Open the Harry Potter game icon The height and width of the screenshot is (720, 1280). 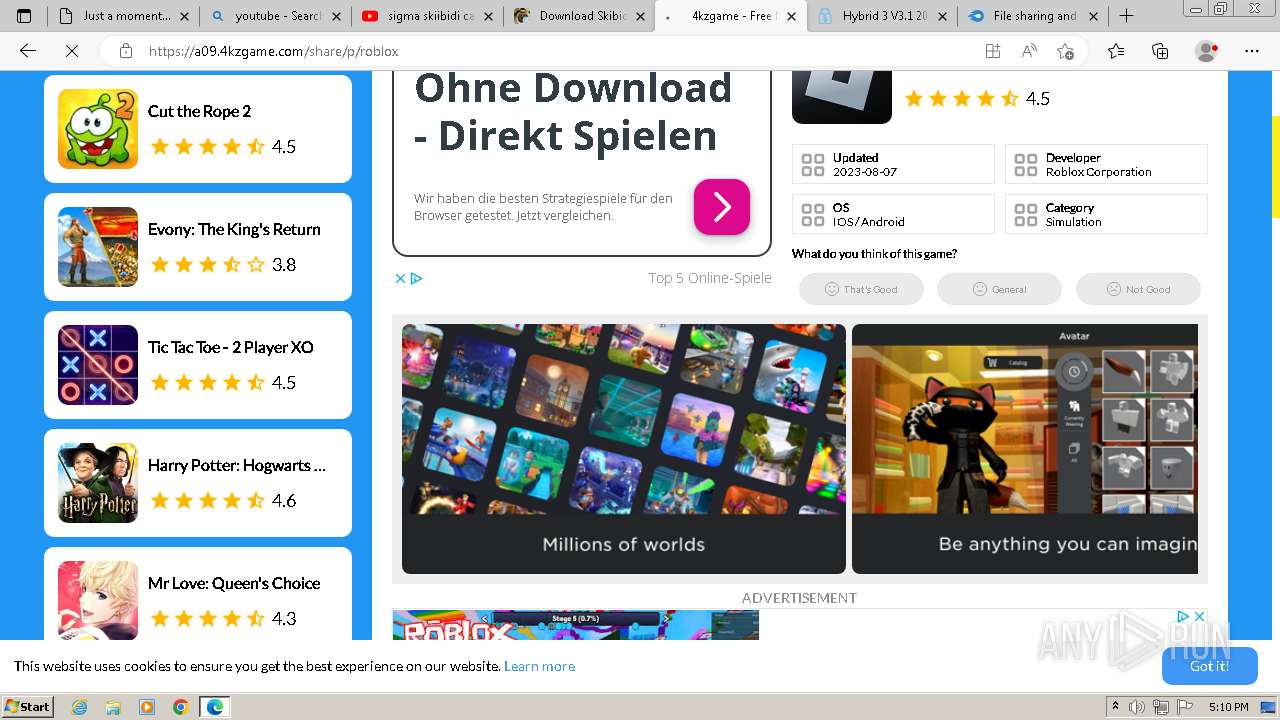[x=98, y=483]
